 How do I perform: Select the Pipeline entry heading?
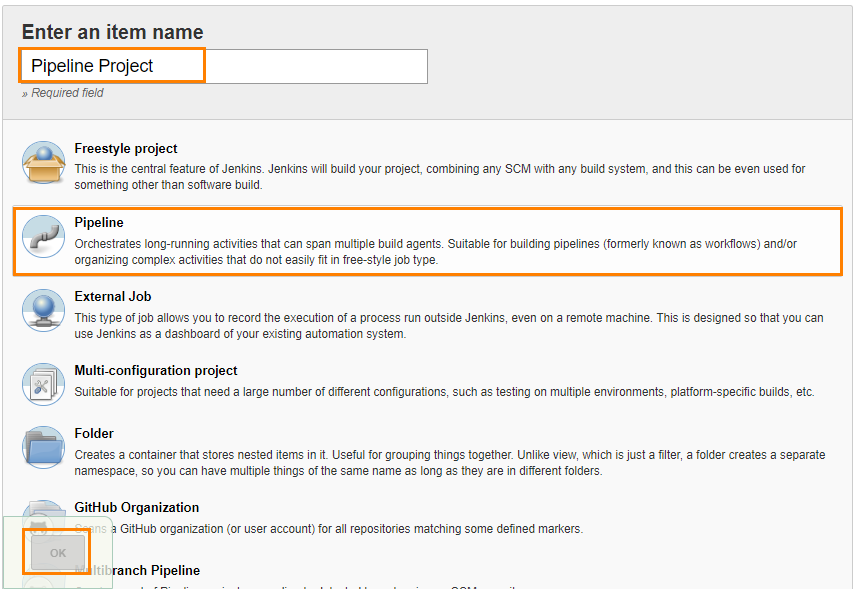coord(99,222)
